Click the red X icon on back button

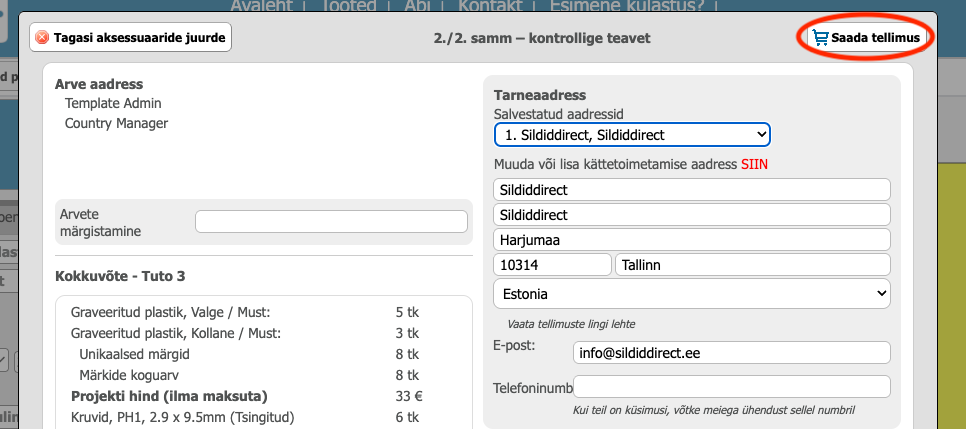pos(42,38)
